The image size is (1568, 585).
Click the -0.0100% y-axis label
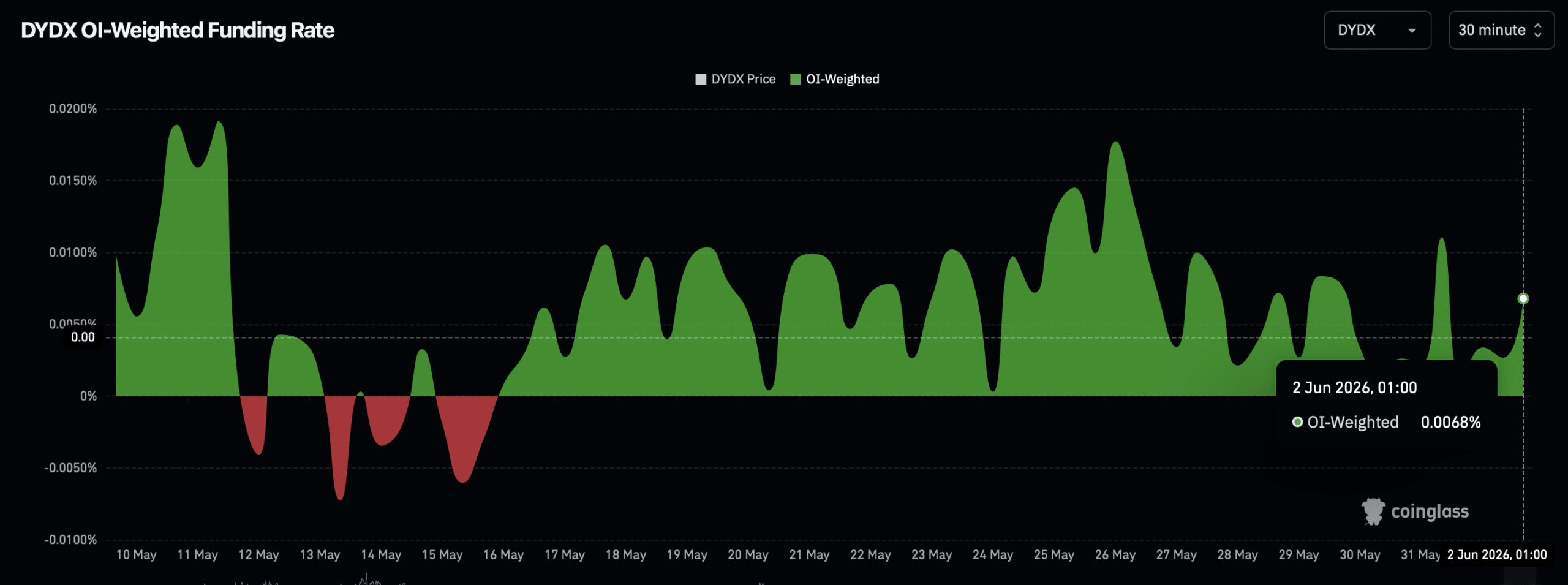(x=70, y=539)
